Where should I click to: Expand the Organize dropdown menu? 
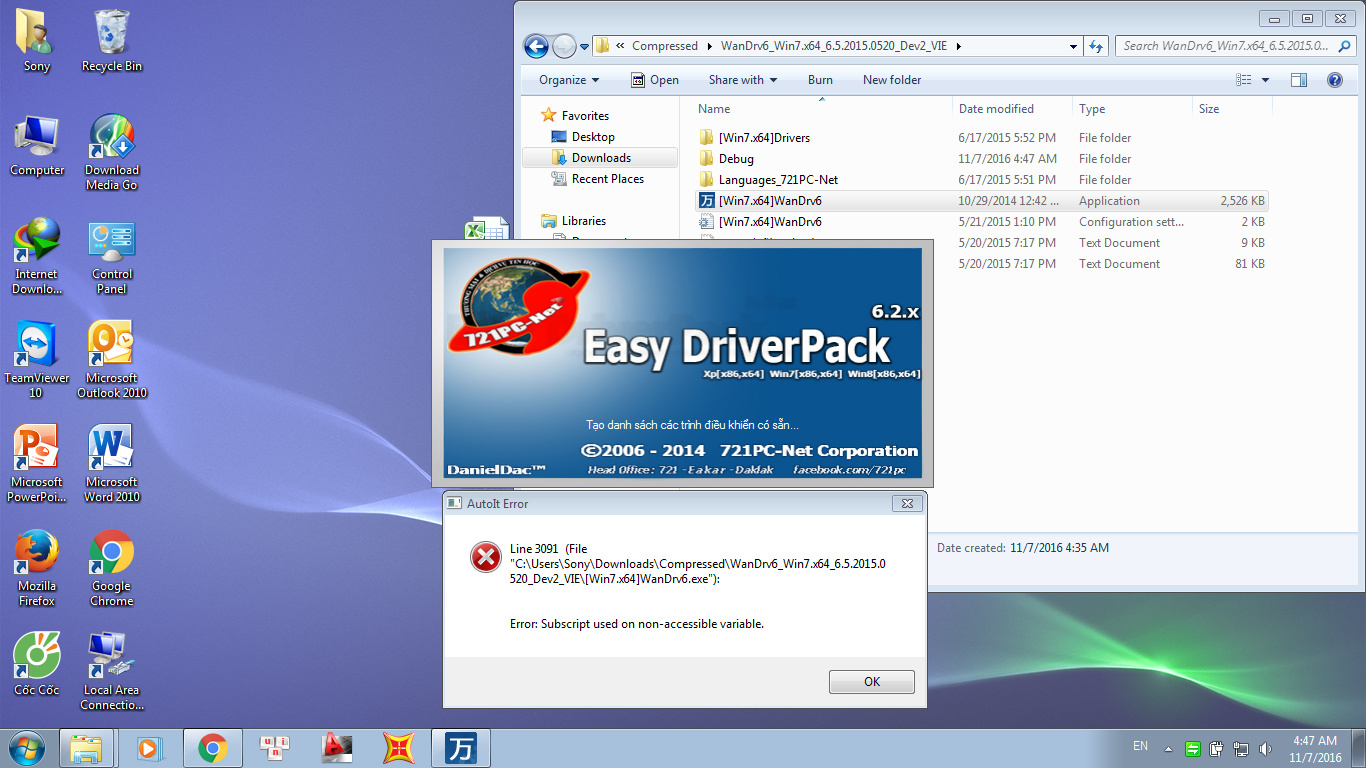click(x=566, y=80)
